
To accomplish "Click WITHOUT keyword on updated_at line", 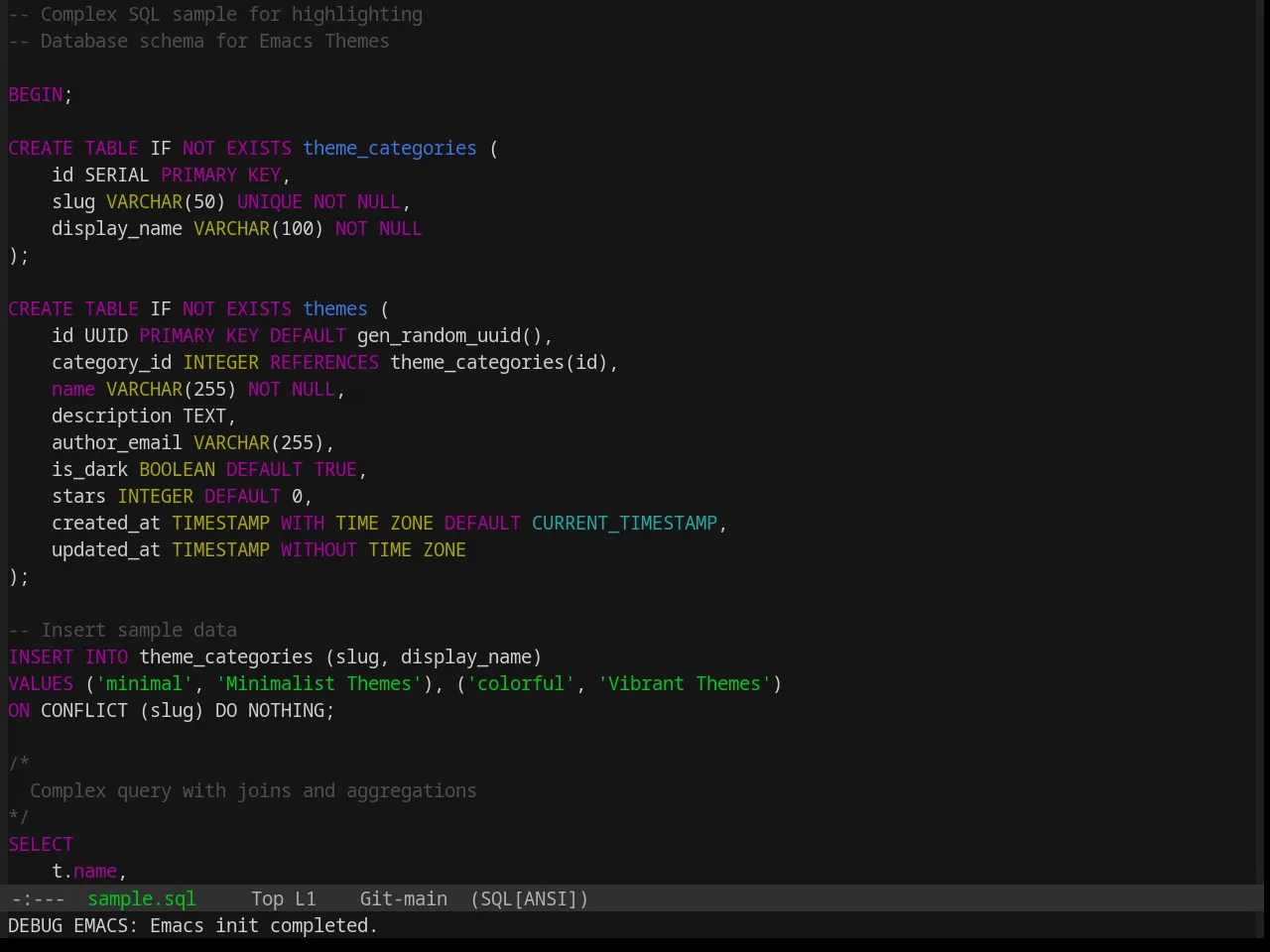I will (x=318, y=549).
